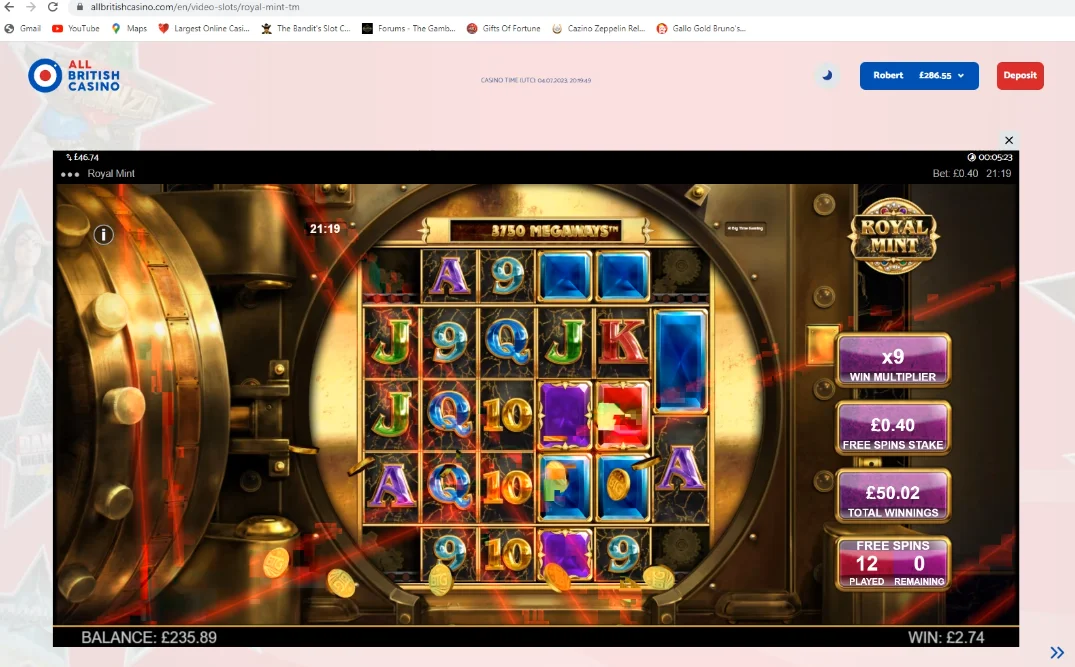
Task: Click the double-chevron expand arrow at bottom right
Action: (1057, 652)
